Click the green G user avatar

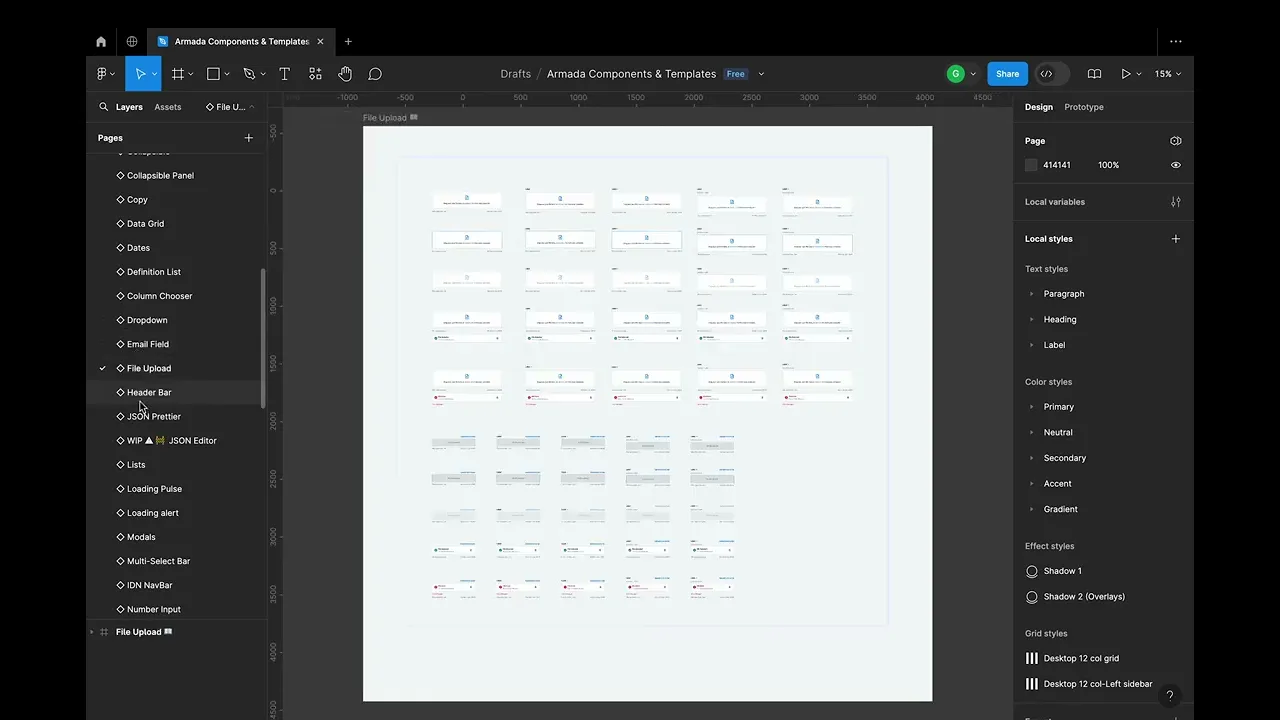point(956,74)
